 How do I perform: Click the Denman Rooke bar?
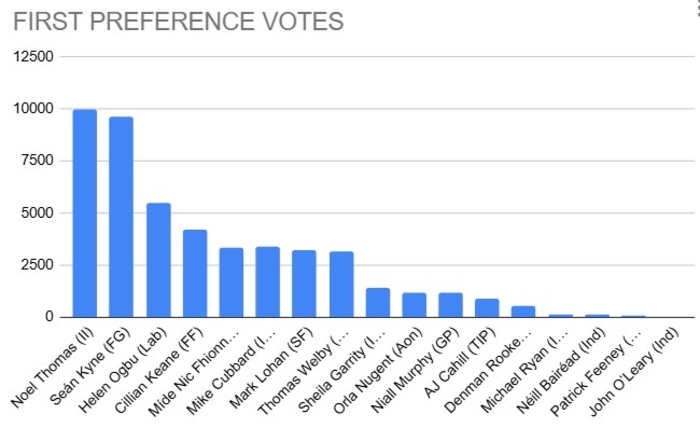point(523,312)
